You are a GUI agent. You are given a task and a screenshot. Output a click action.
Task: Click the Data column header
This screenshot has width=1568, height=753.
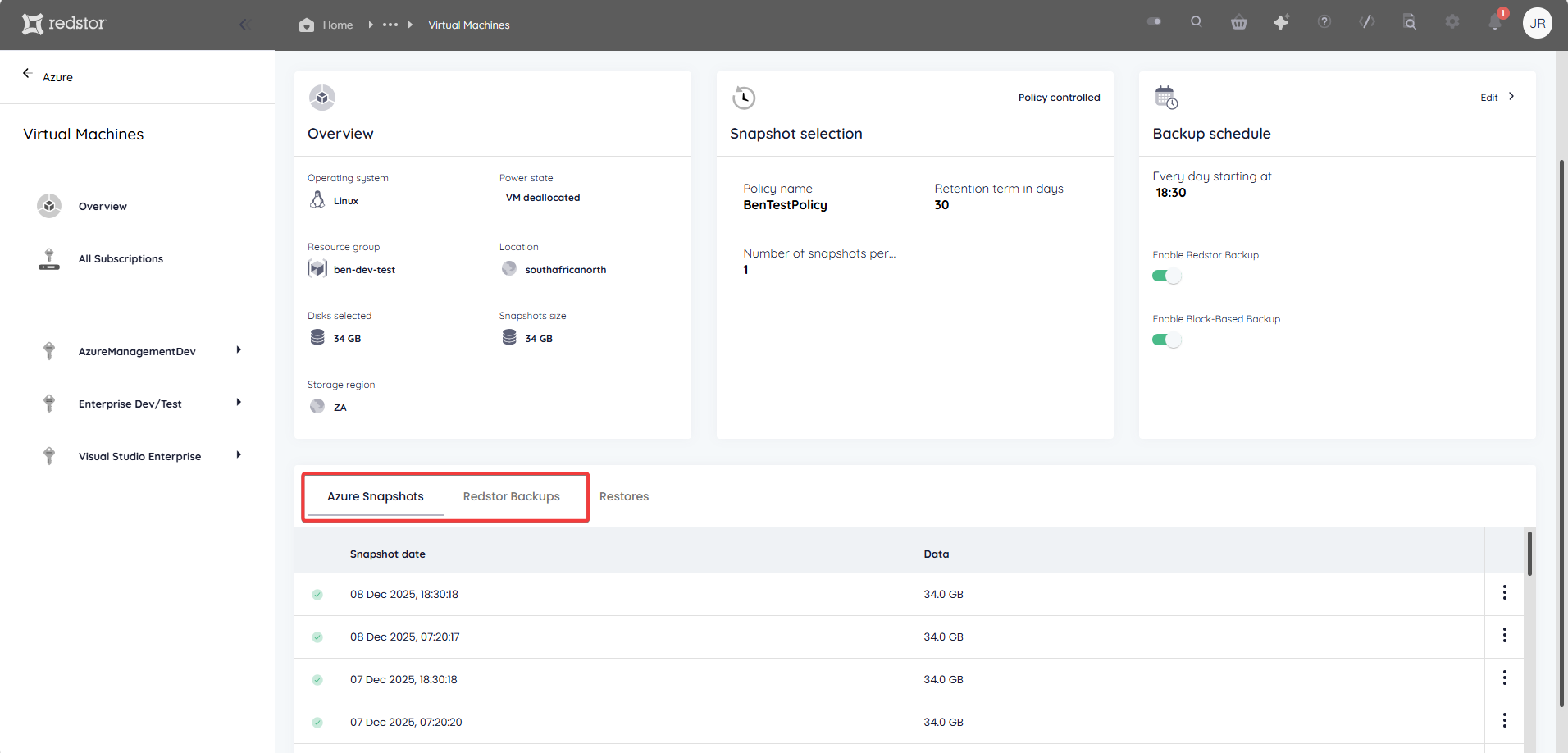(937, 554)
